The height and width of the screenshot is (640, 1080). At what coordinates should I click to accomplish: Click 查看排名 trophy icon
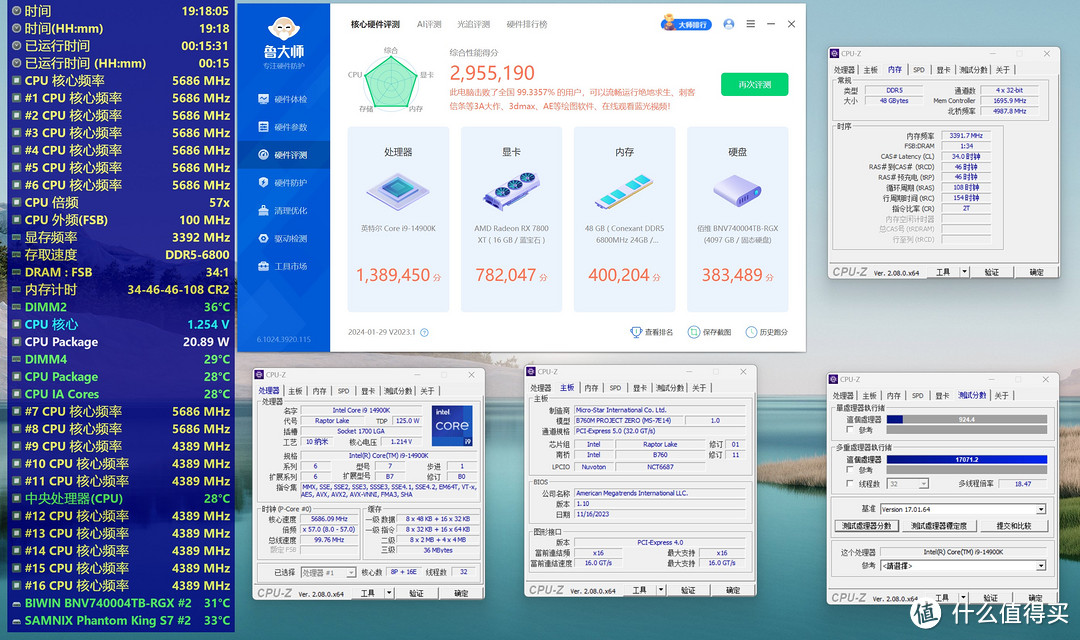[x=636, y=332]
